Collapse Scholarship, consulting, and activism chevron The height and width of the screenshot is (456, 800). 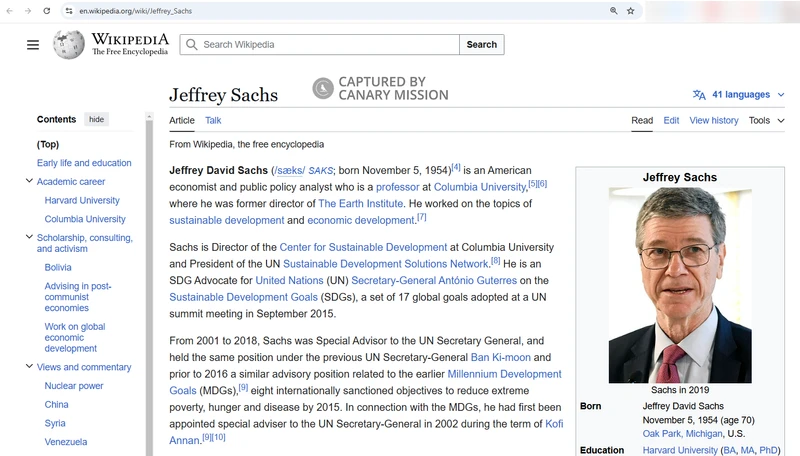tap(29, 237)
